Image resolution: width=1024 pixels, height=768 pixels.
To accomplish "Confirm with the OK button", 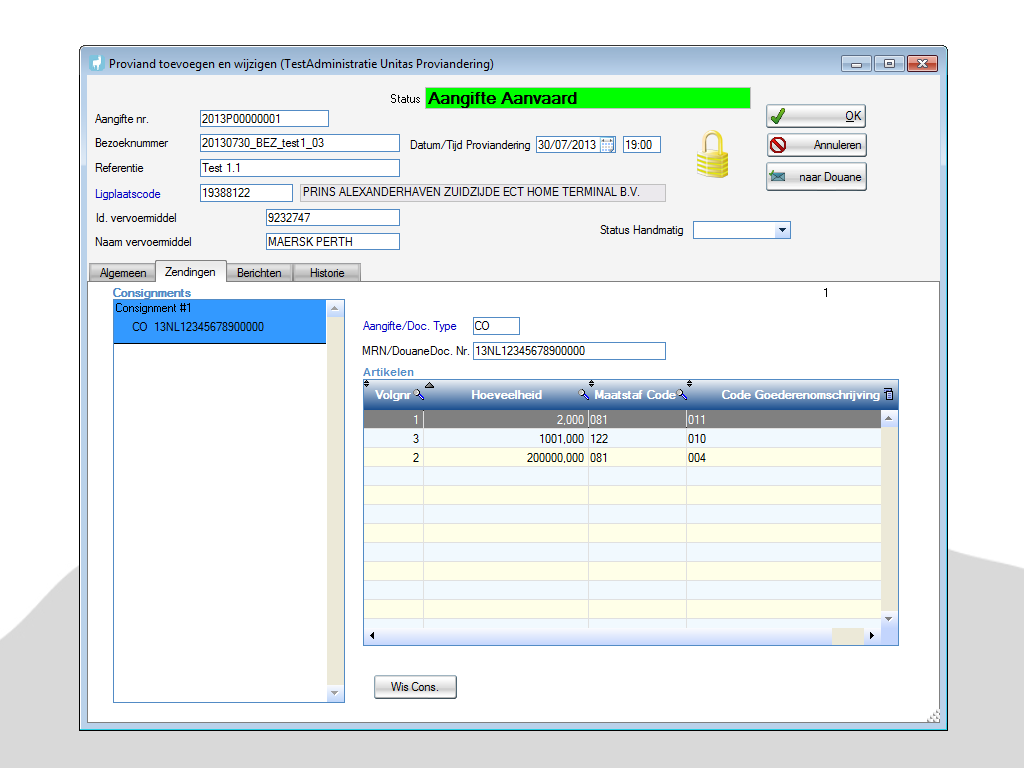I will [816, 116].
